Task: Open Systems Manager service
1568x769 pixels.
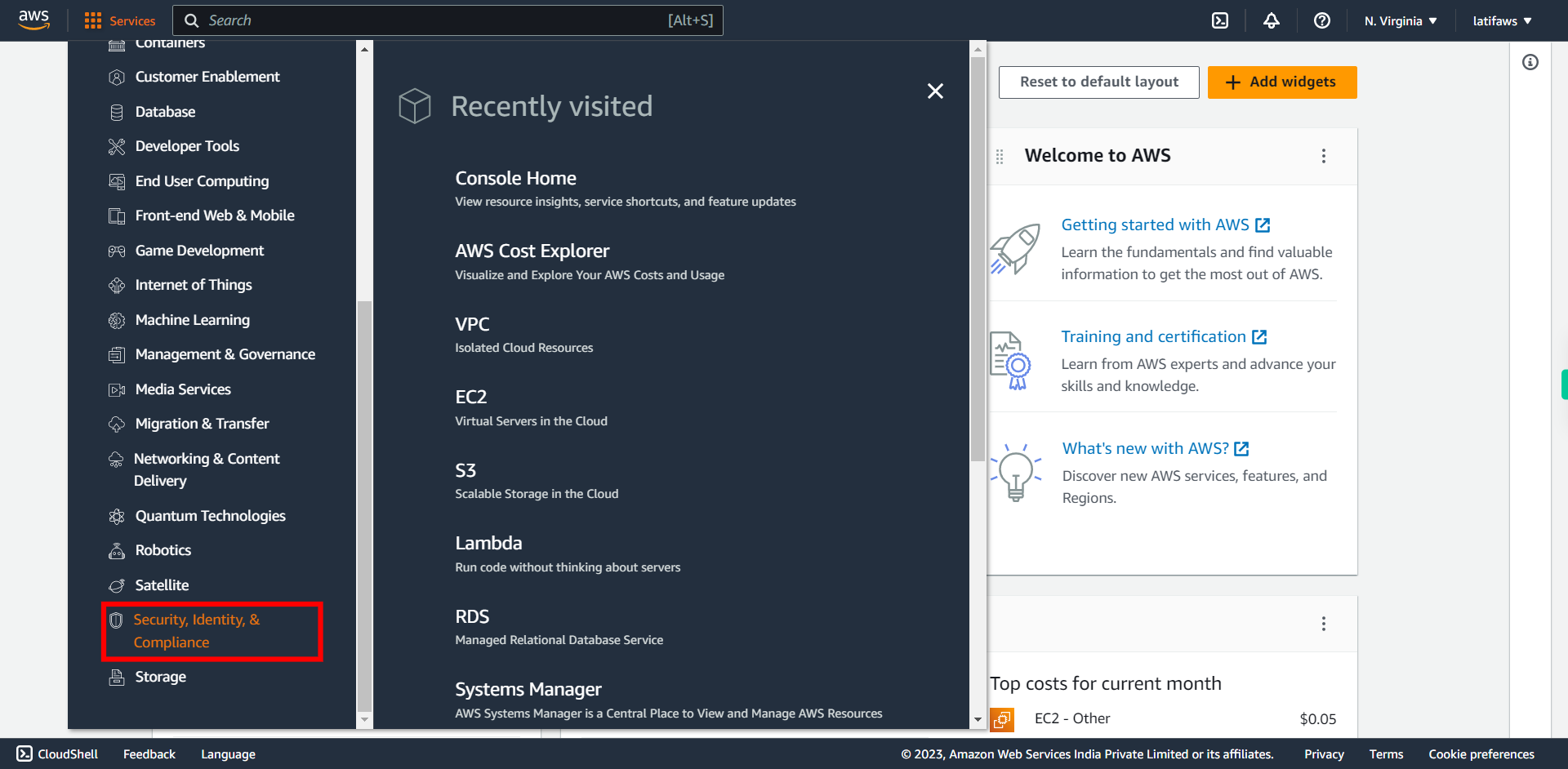Action: coord(528,689)
